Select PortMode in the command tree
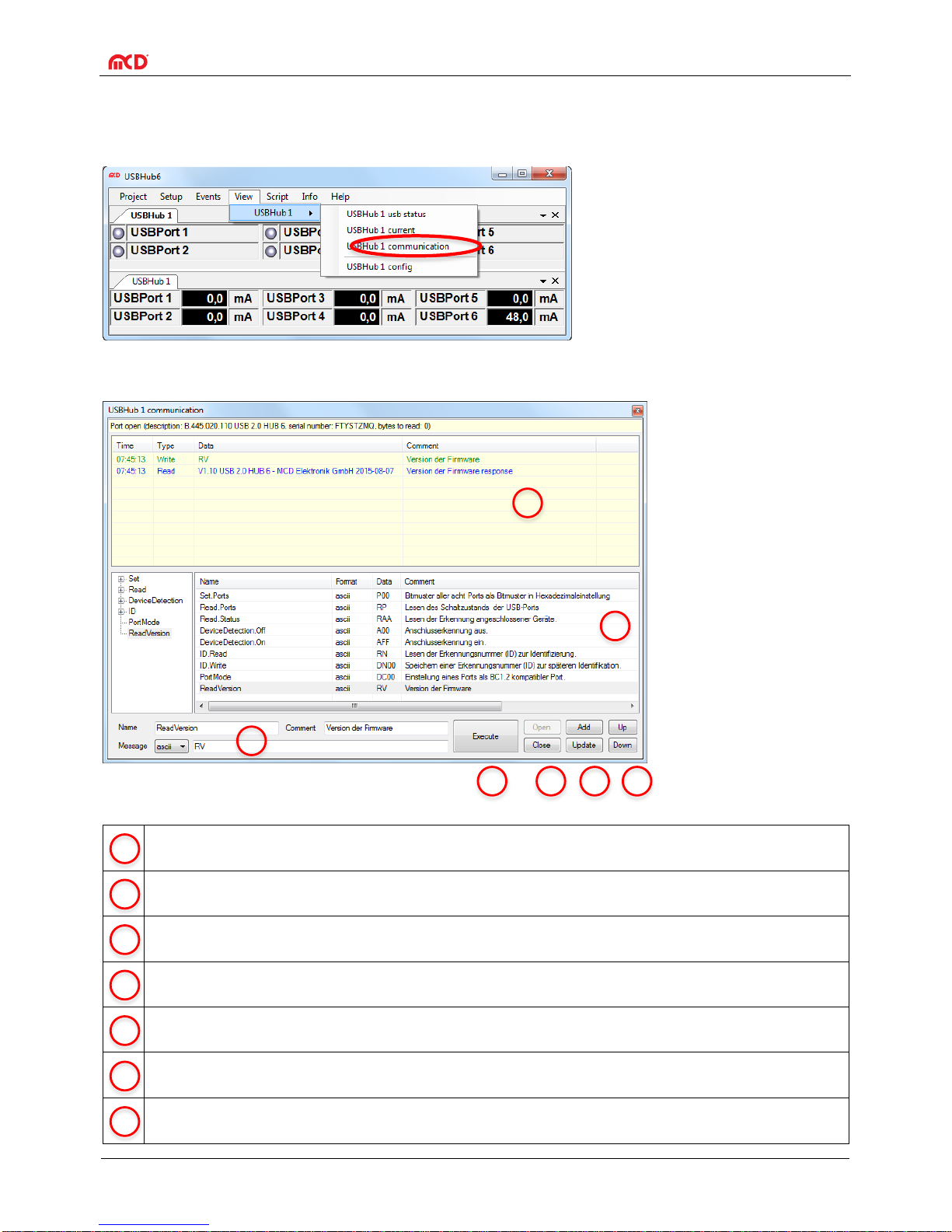This screenshot has height=1232, width=952. coord(144,623)
